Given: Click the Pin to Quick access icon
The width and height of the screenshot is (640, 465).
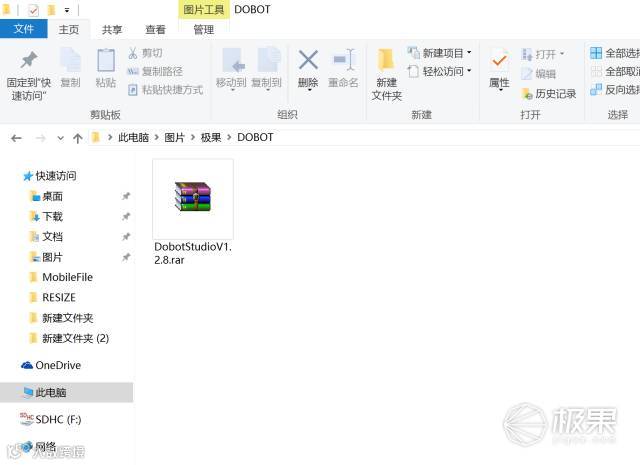Looking at the screenshot, I should [x=29, y=60].
